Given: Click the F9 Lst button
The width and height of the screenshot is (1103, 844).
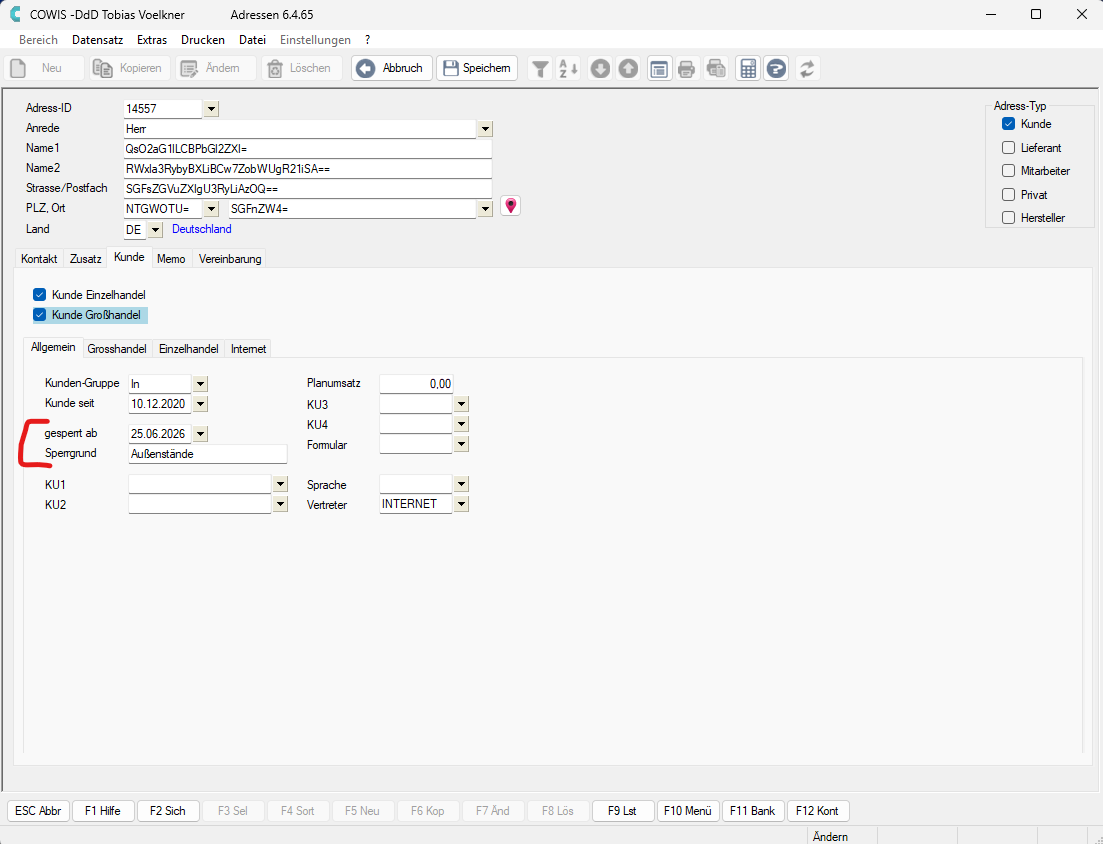Looking at the screenshot, I should 623,811.
